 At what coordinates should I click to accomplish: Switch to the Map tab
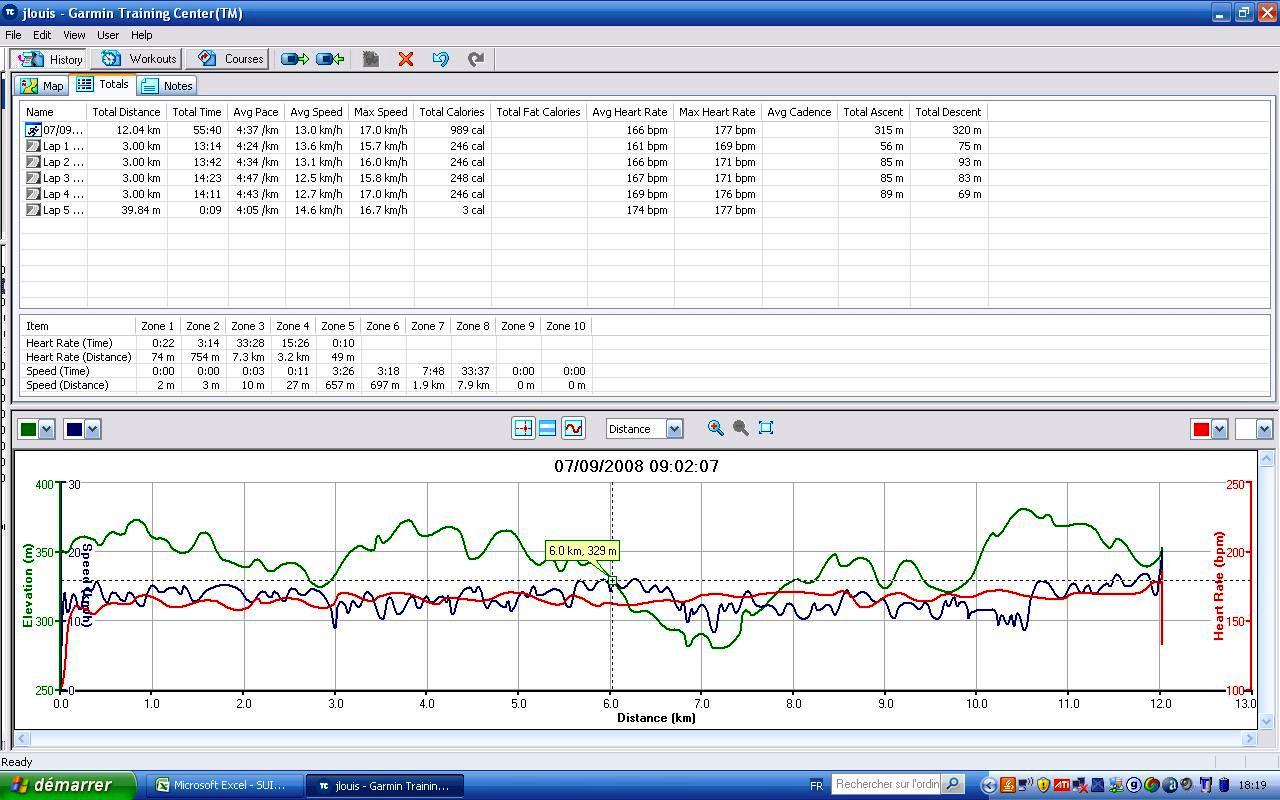pyautogui.click(x=42, y=86)
